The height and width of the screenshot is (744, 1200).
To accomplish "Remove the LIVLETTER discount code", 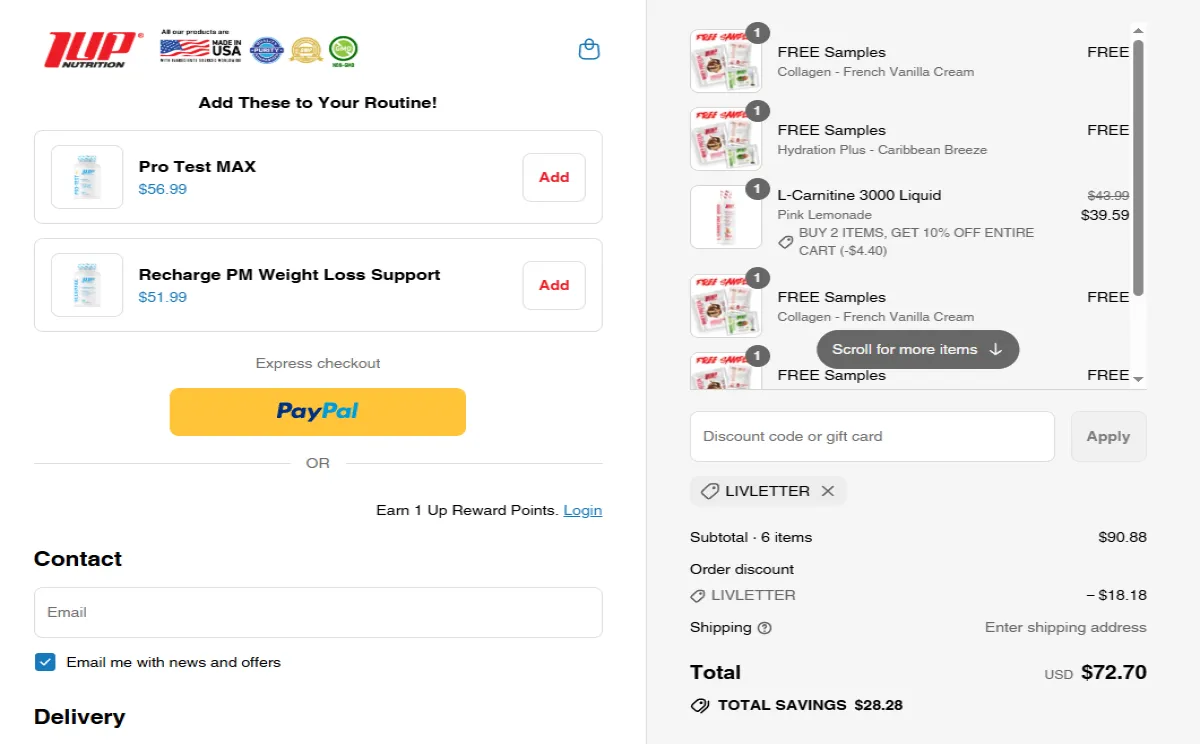I will pyautogui.click(x=828, y=491).
